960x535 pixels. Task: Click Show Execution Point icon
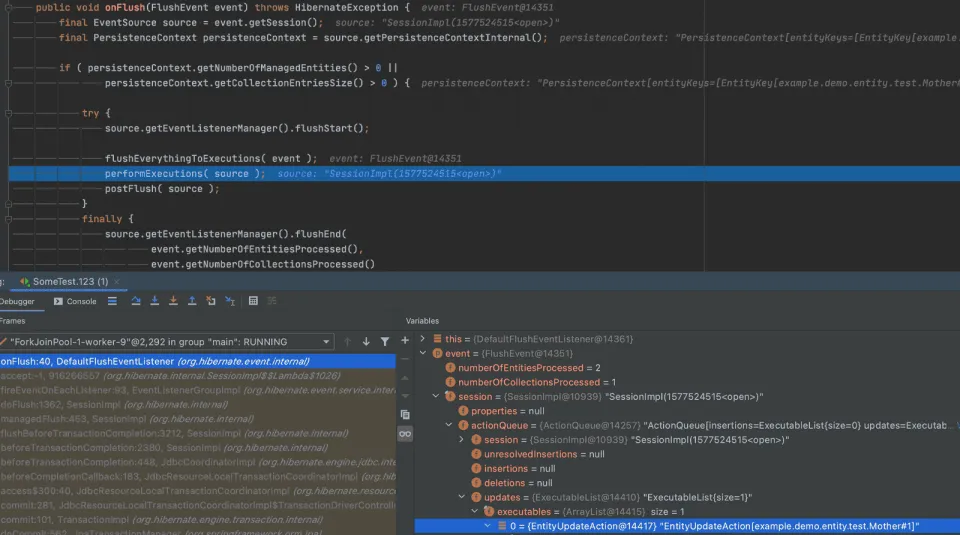(112, 301)
